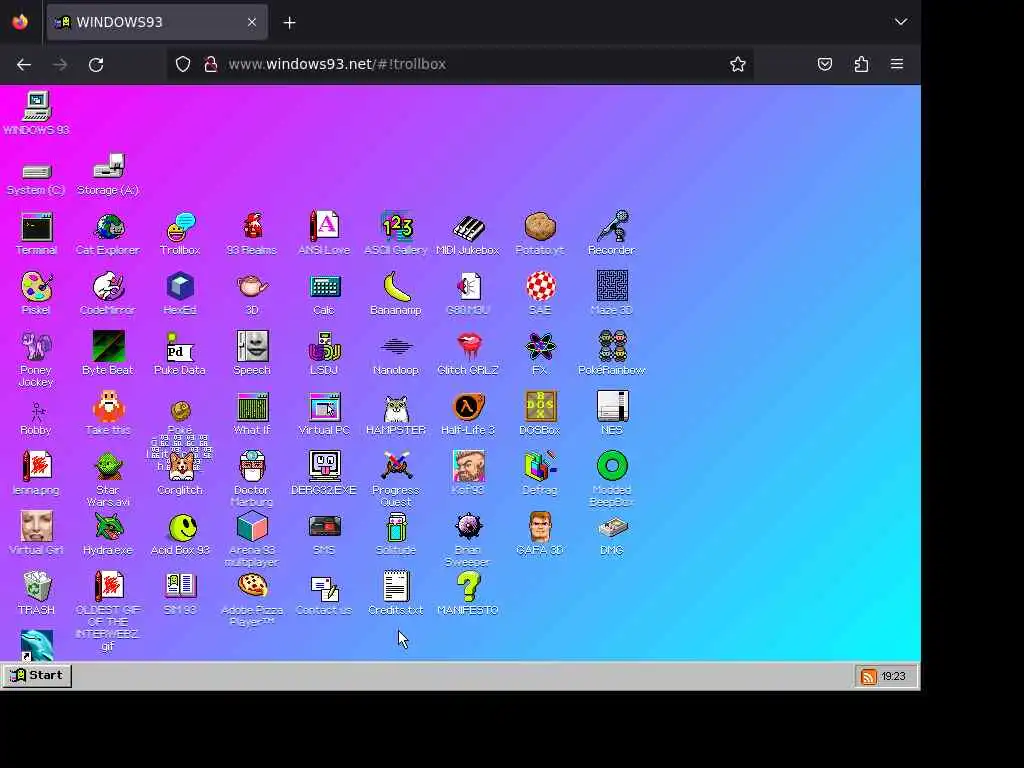Open a new browser tab
The height and width of the screenshot is (768, 1024).
289,23
